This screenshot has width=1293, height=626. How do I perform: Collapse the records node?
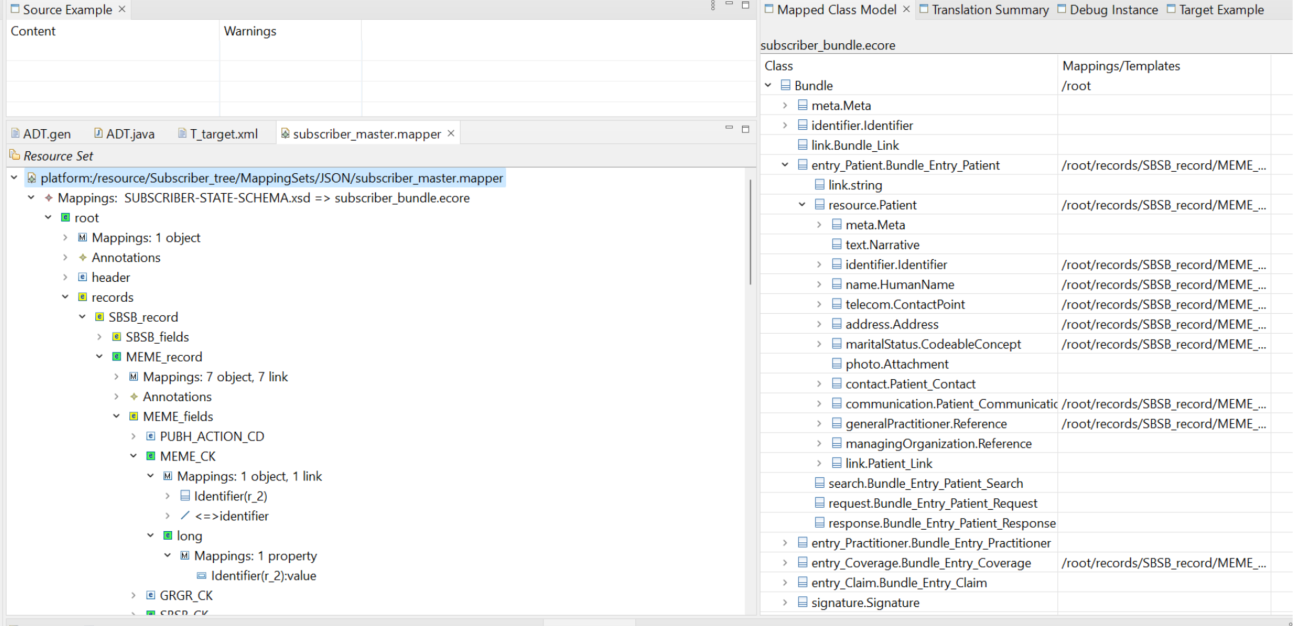65,297
